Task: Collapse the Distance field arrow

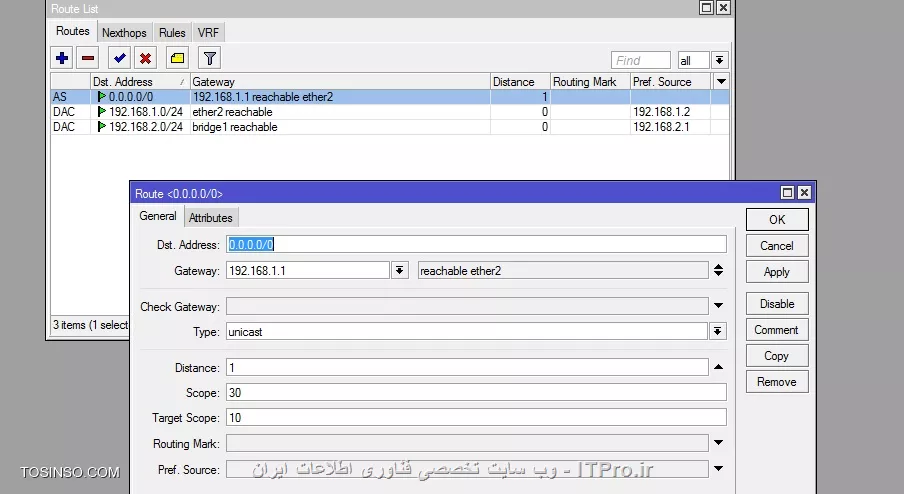Action: [718, 367]
